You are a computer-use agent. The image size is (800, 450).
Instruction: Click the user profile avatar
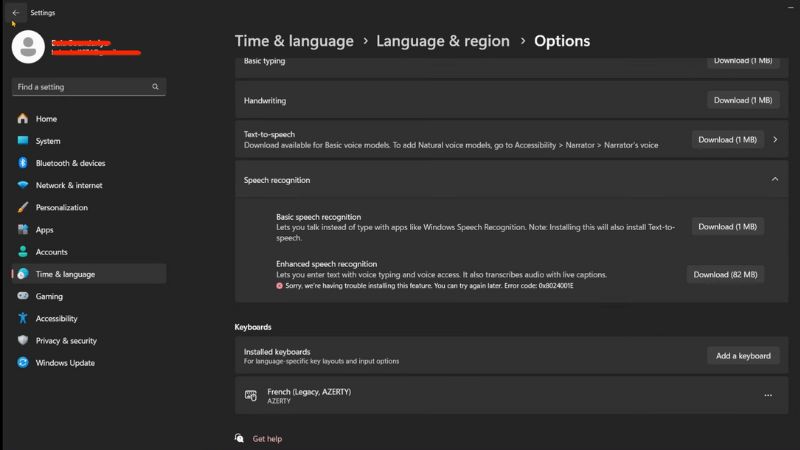click(28, 46)
